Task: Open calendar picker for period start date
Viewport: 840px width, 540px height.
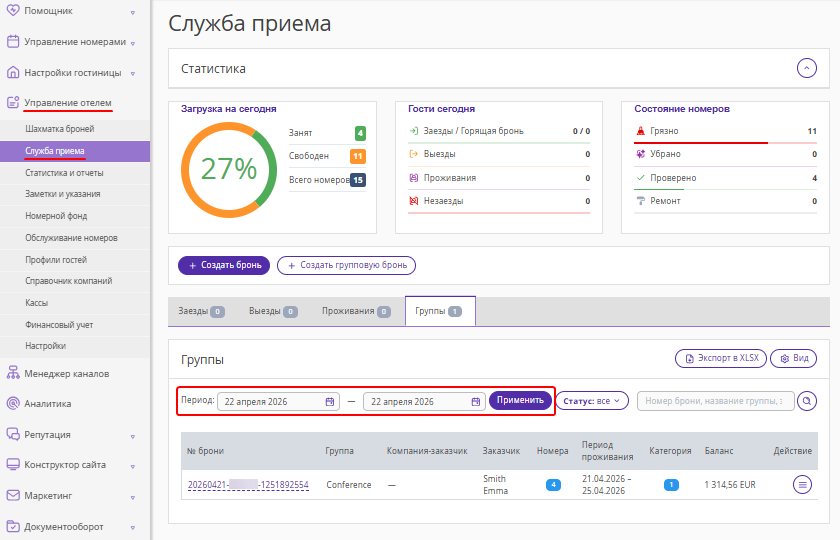Action: [330, 402]
